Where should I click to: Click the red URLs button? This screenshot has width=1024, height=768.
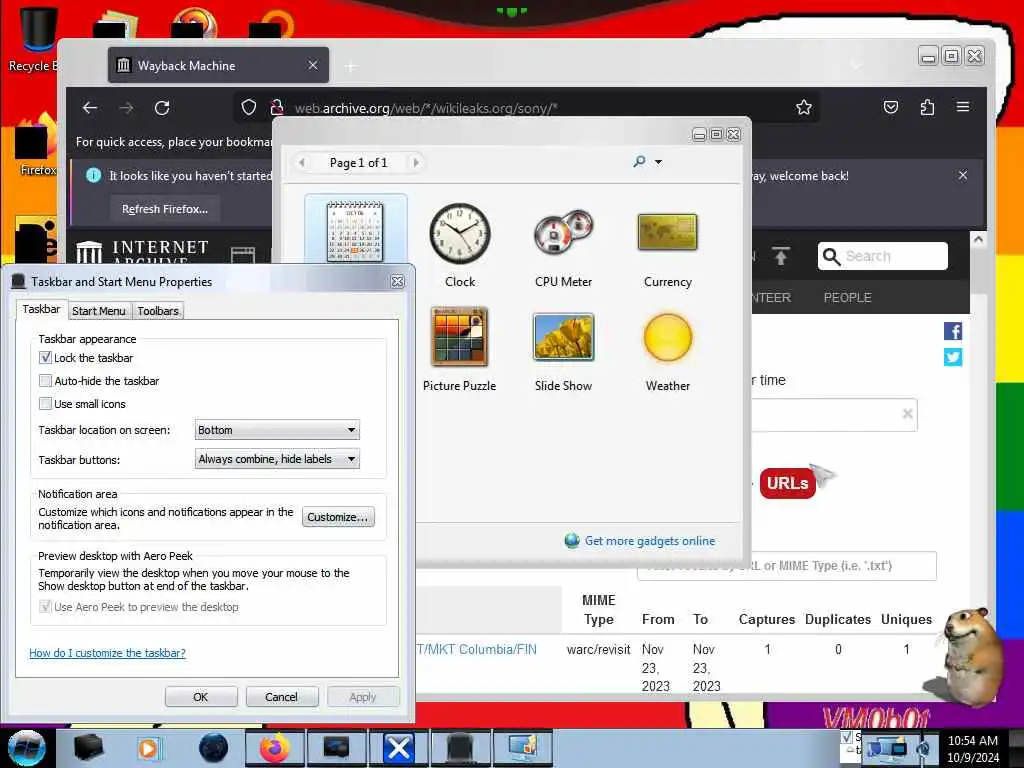pos(788,483)
